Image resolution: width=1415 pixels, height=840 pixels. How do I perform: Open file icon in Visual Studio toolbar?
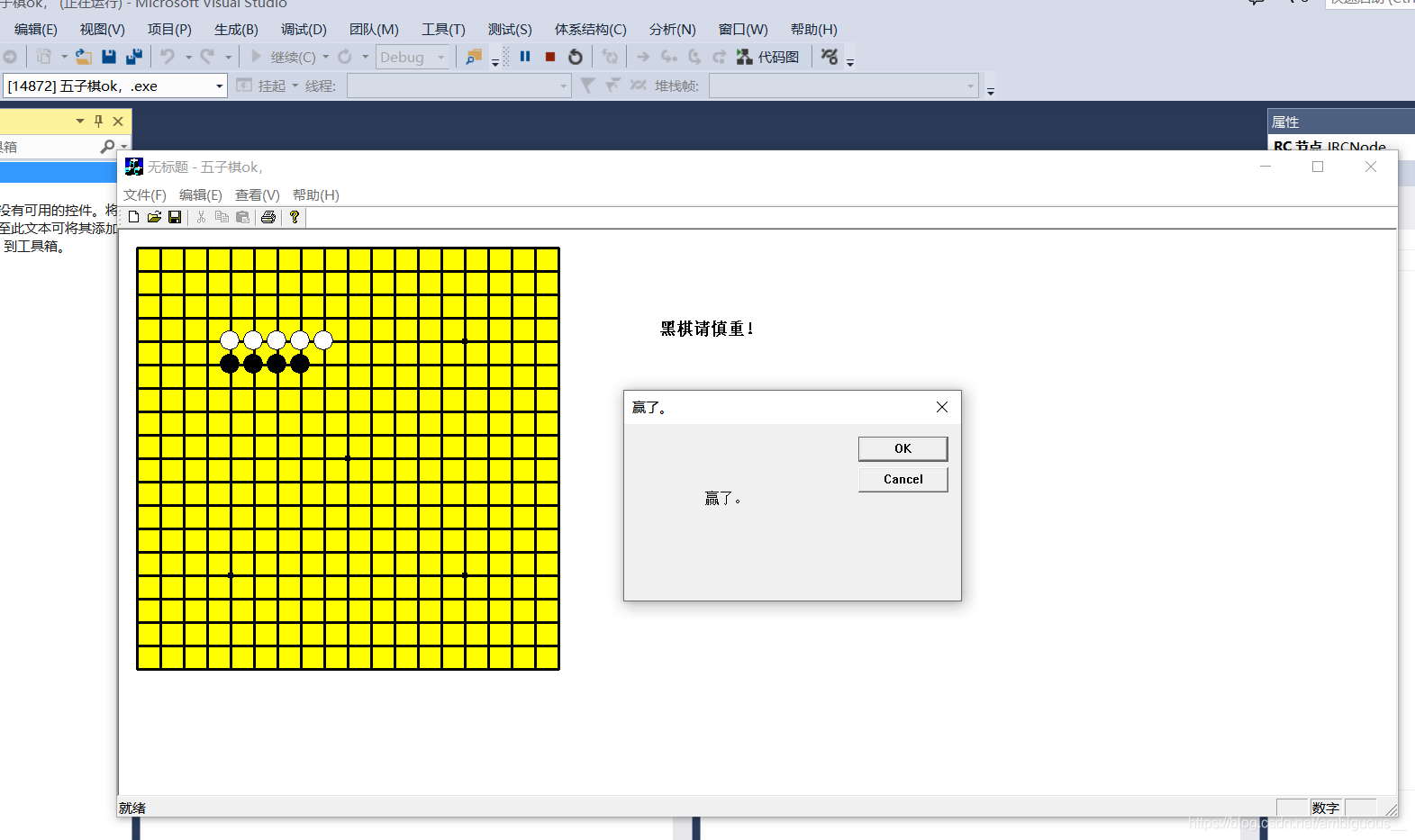pos(83,57)
